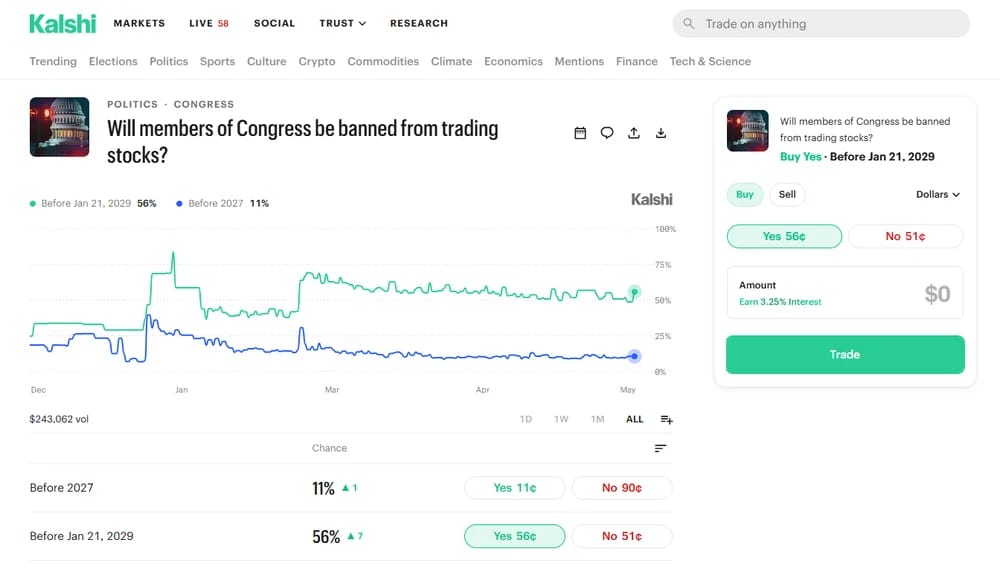1000x571 pixels.
Task: Click Yes 11¢ for Before 2027
Action: [x=515, y=488]
